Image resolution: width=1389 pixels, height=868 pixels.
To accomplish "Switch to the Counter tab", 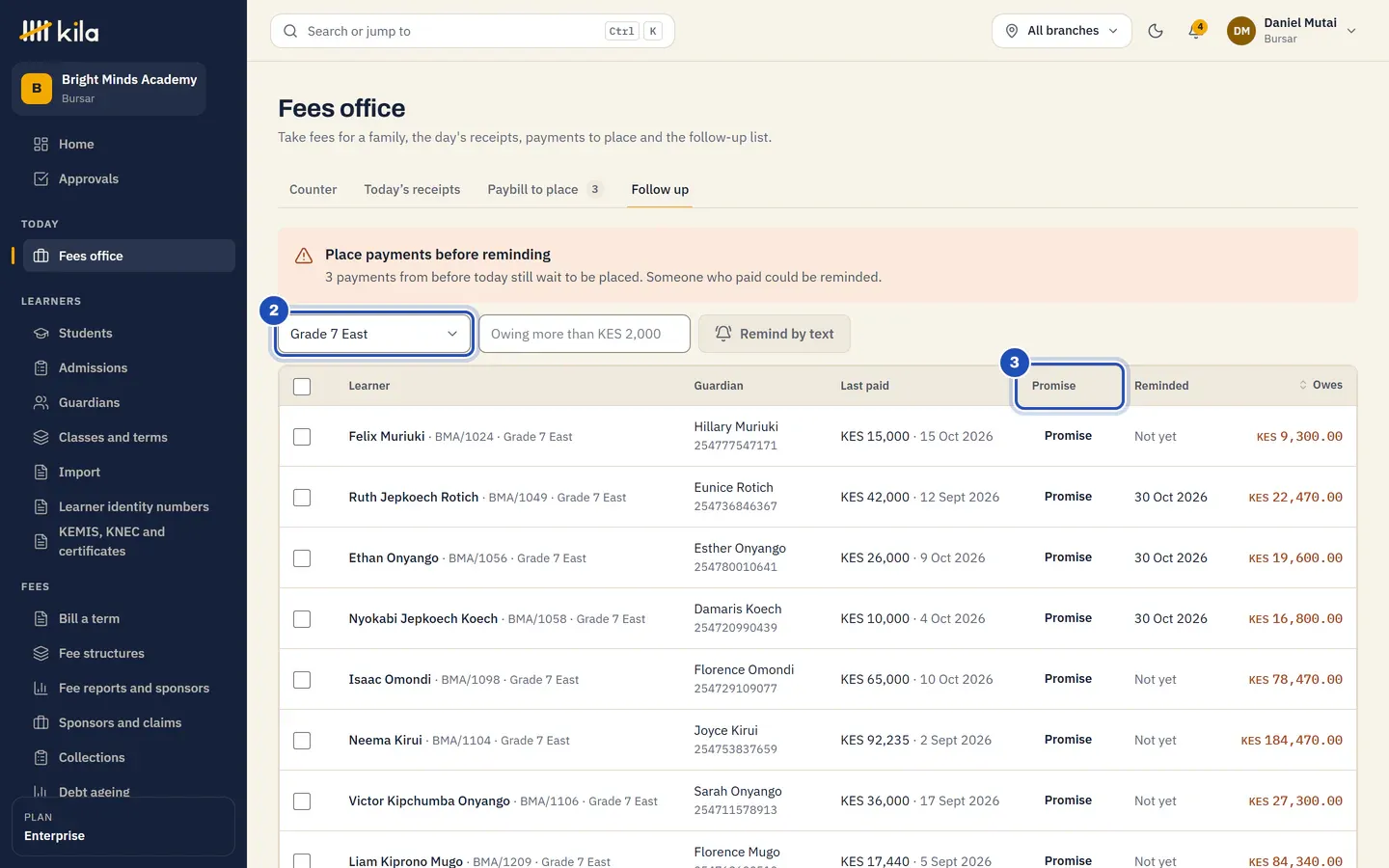I will pyautogui.click(x=313, y=189).
